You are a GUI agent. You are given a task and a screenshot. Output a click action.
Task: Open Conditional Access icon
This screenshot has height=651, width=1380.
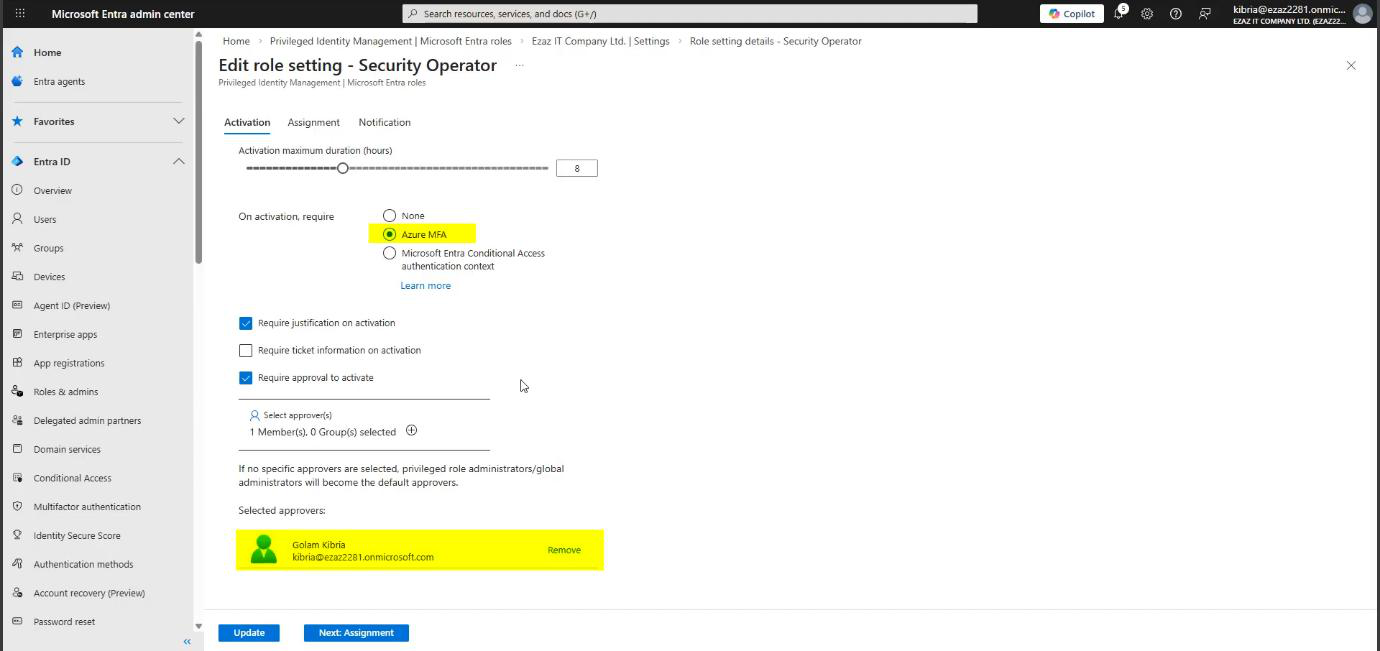pos(17,478)
